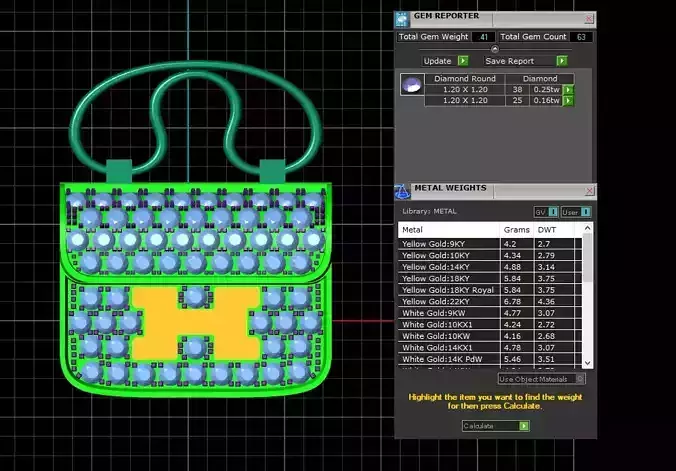
Task: Sort by the Metal column header
Action: click(x=449, y=230)
